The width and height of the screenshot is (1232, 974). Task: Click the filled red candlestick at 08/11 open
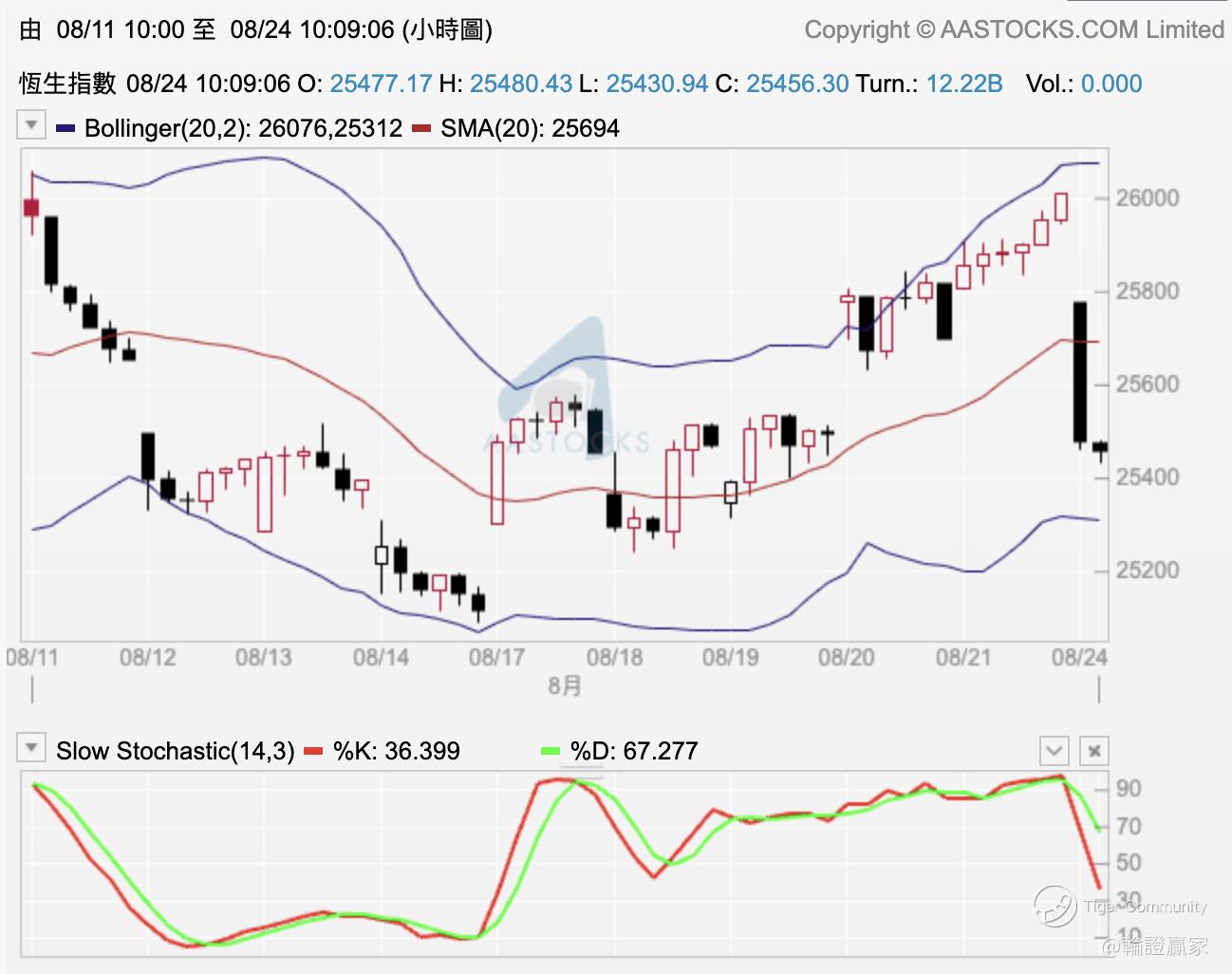coord(31,208)
